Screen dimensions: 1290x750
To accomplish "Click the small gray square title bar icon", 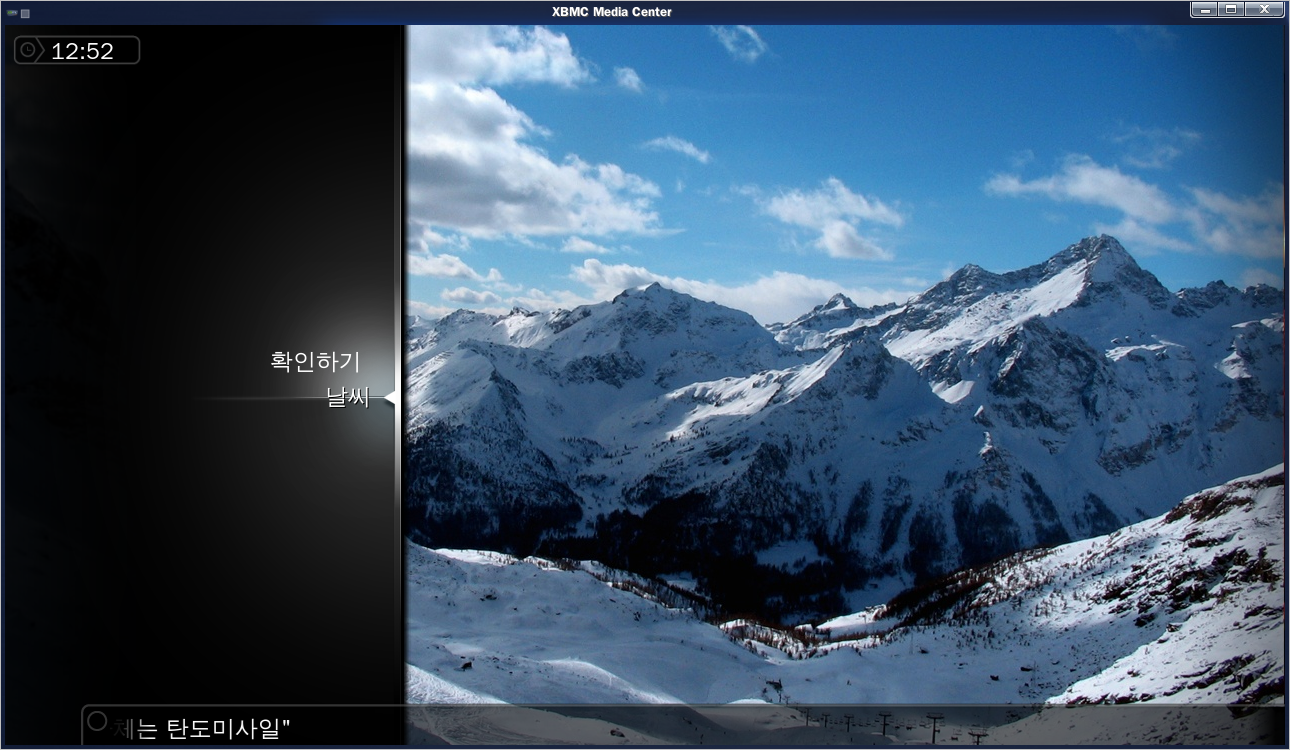I will coord(25,13).
